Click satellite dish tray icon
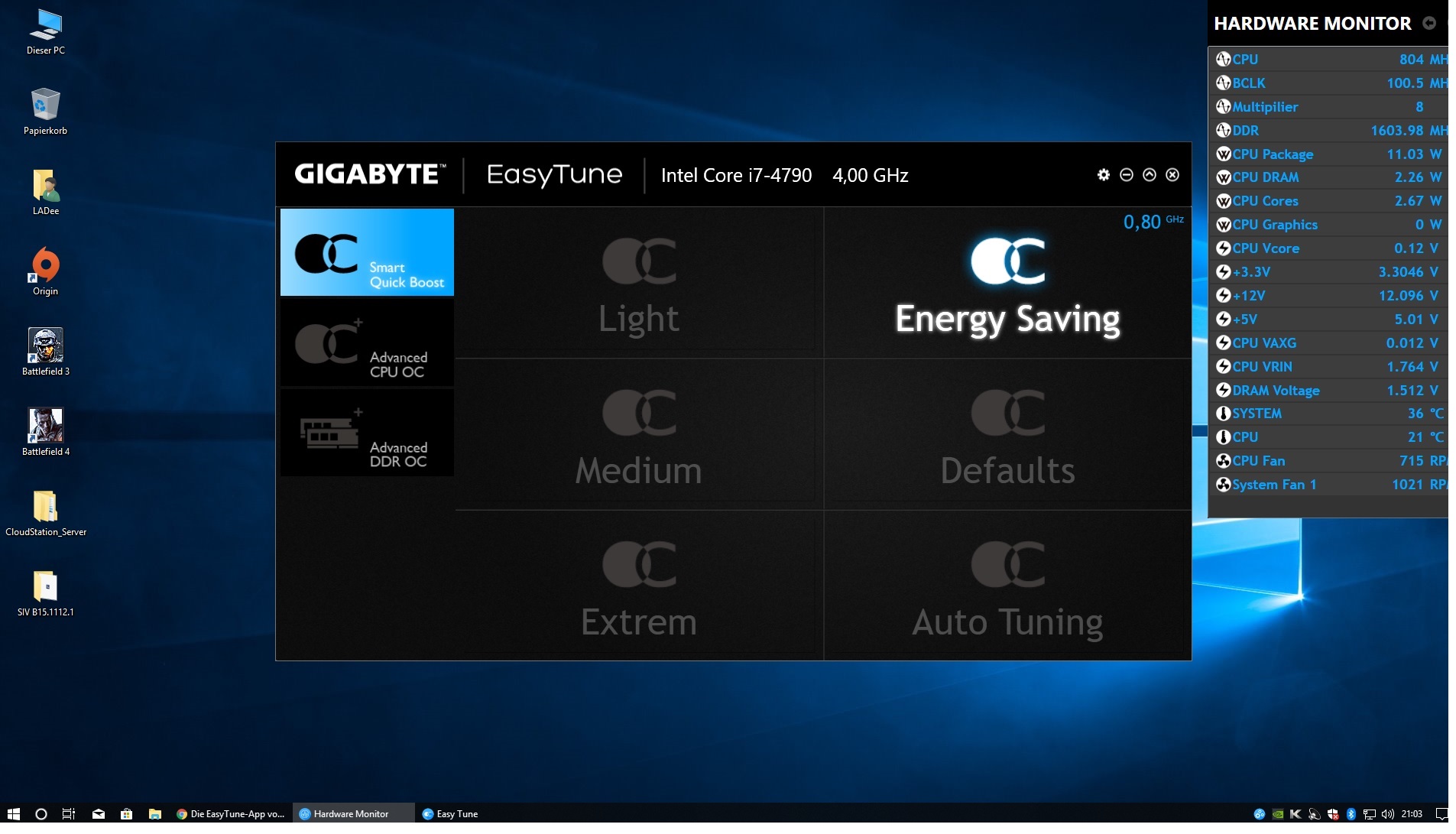This screenshot has width=1456, height=834. coord(1314,814)
